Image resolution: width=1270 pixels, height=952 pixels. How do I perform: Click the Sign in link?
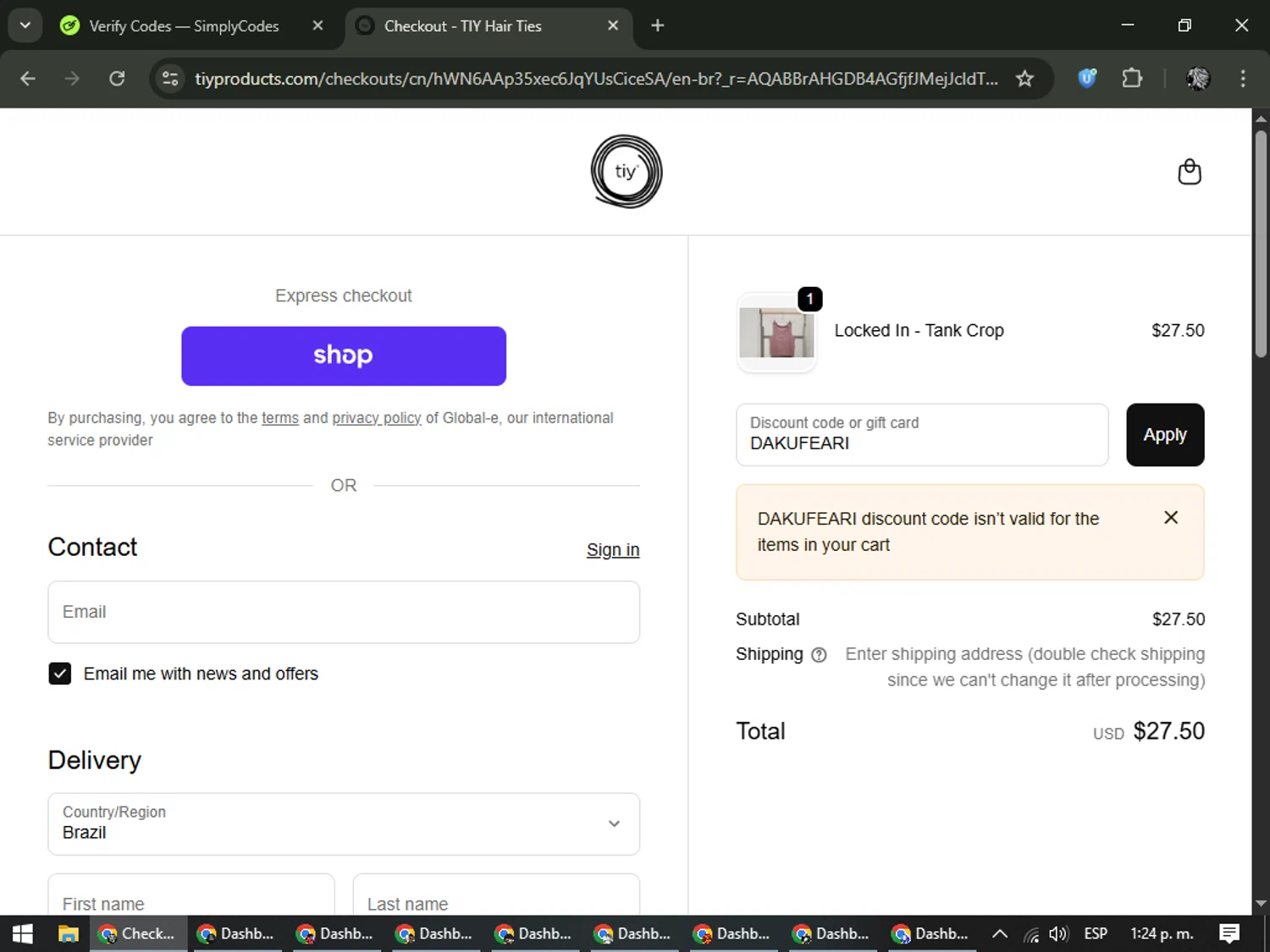pos(613,550)
